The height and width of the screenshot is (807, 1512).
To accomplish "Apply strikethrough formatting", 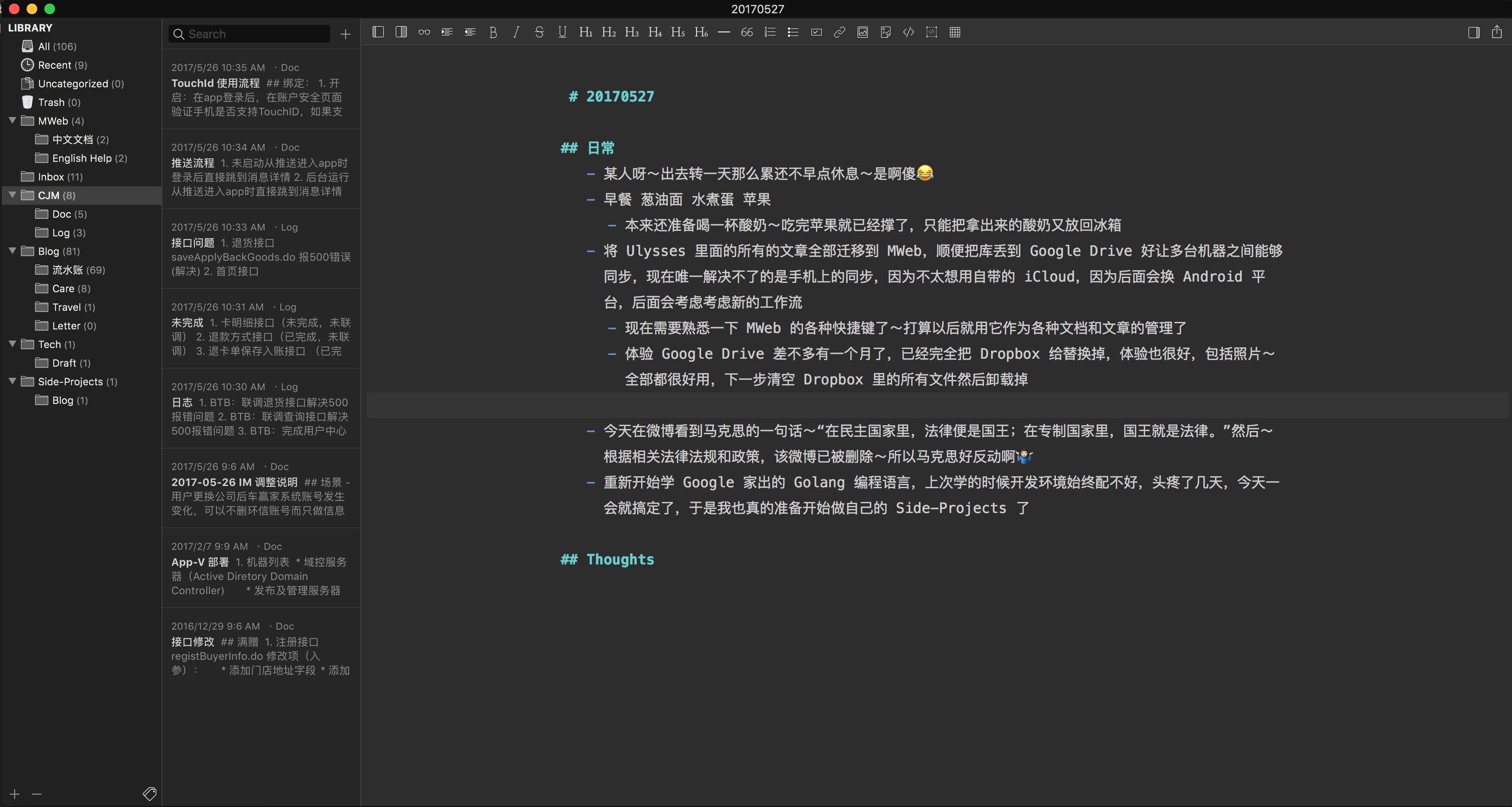I will (x=539, y=32).
